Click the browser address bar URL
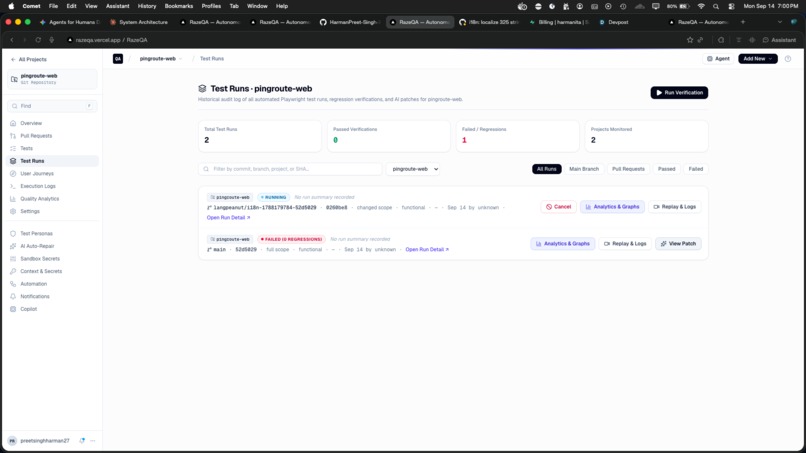806x453 pixels. (x=112, y=40)
